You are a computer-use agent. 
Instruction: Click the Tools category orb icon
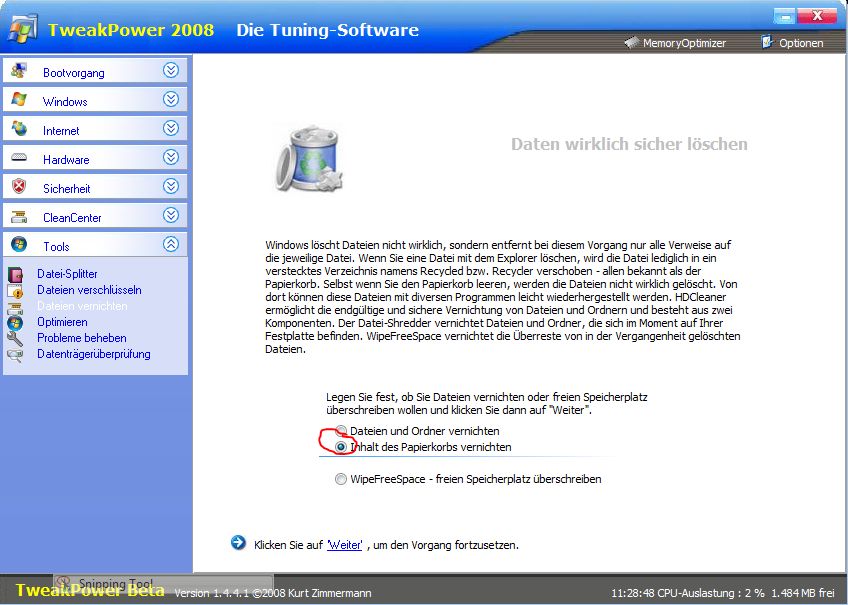19,244
